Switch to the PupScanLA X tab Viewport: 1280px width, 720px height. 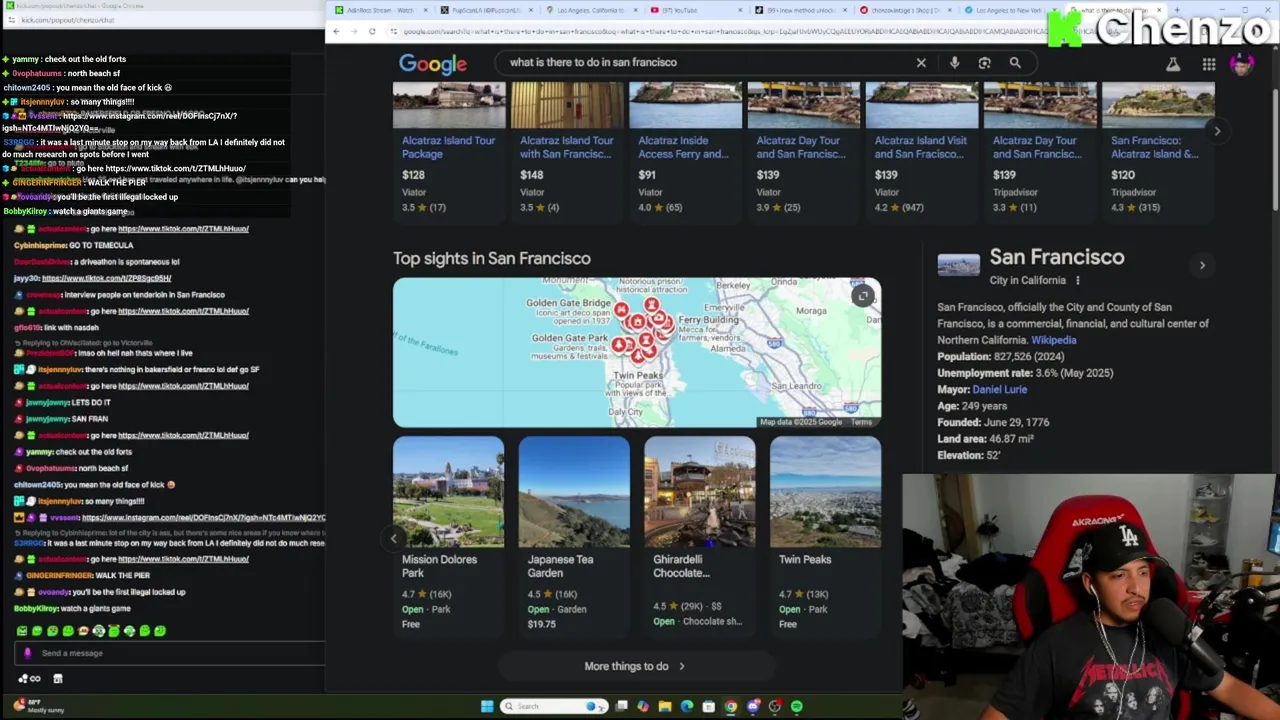[x=484, y=10]
